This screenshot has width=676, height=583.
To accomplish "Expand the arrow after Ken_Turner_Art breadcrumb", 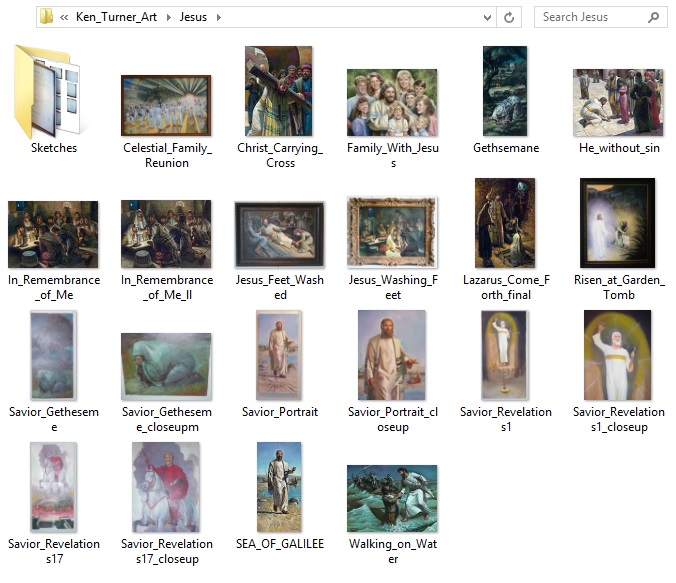I will tap(169, 17).
